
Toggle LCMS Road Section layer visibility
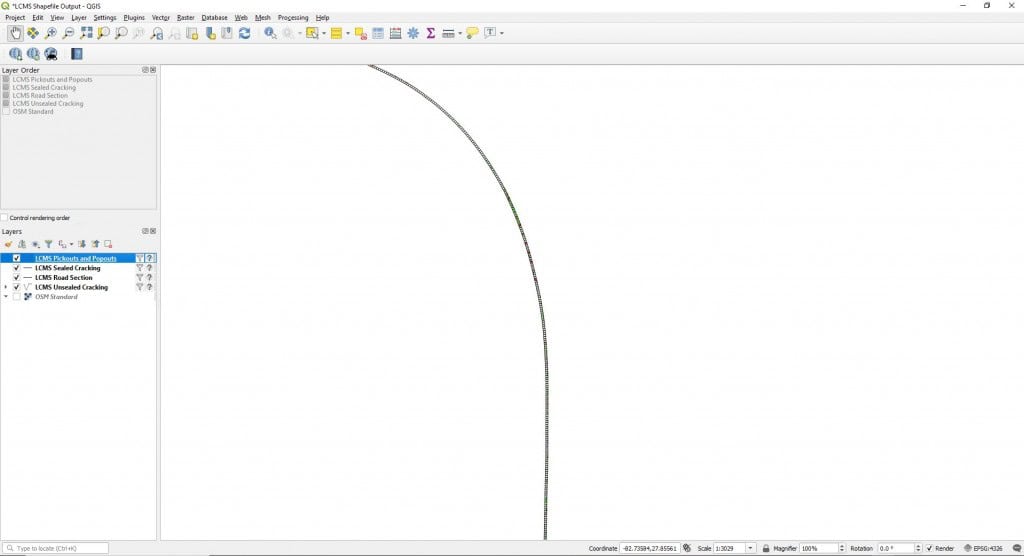coord(16,278)
